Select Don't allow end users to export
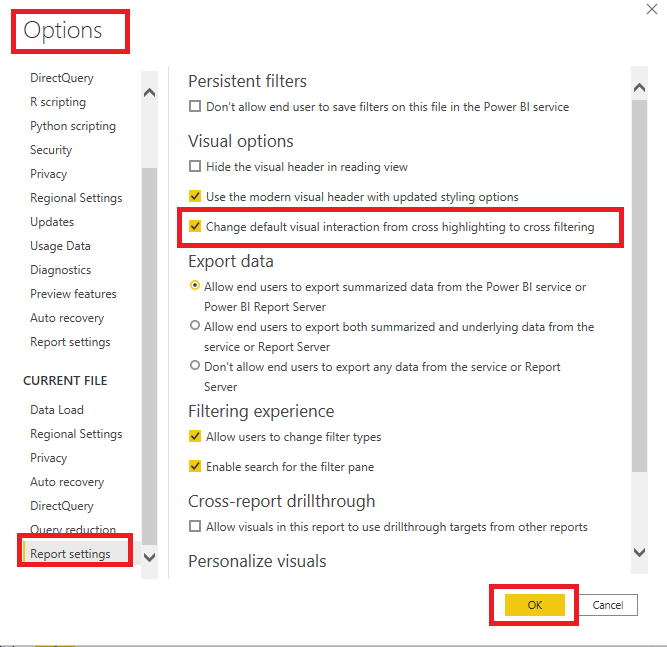667x647 pixels. pyautogui.click(x=195, y=365)
